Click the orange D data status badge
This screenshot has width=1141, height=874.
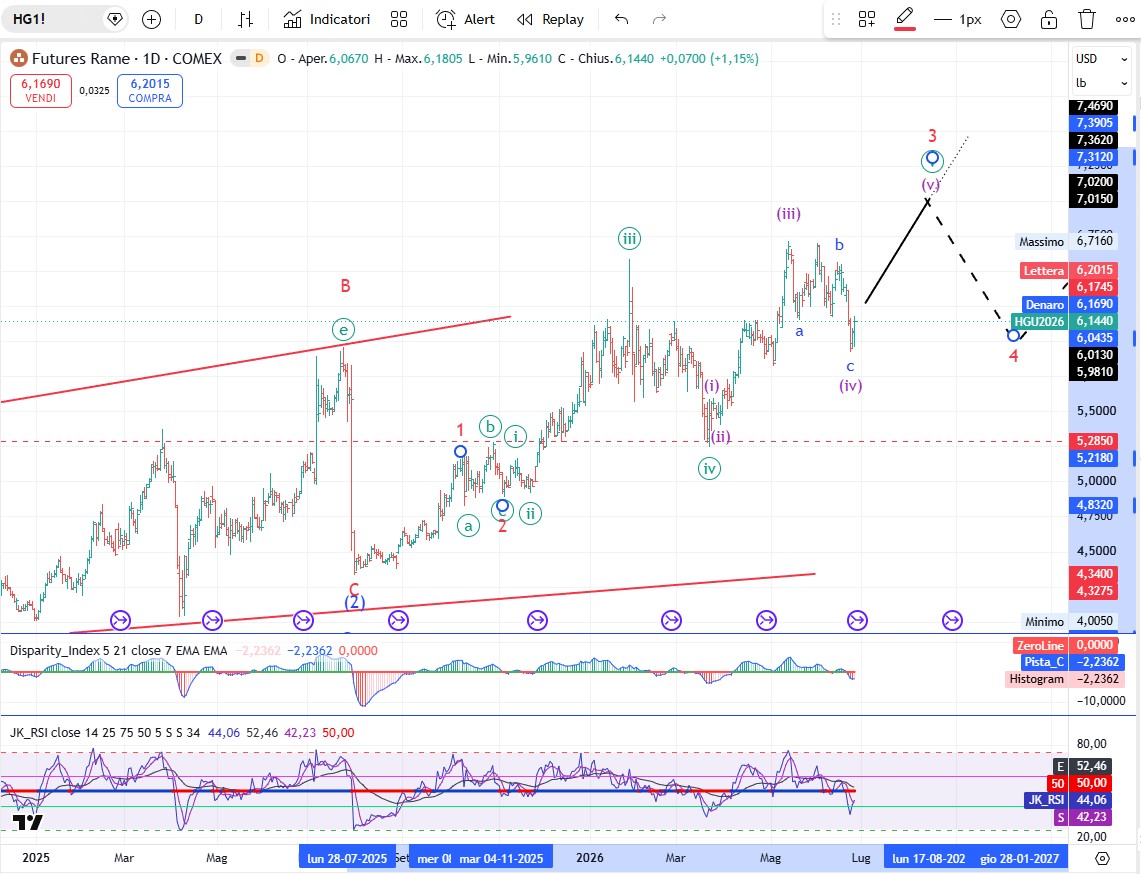pyautogui.click(x=259, y=58)
